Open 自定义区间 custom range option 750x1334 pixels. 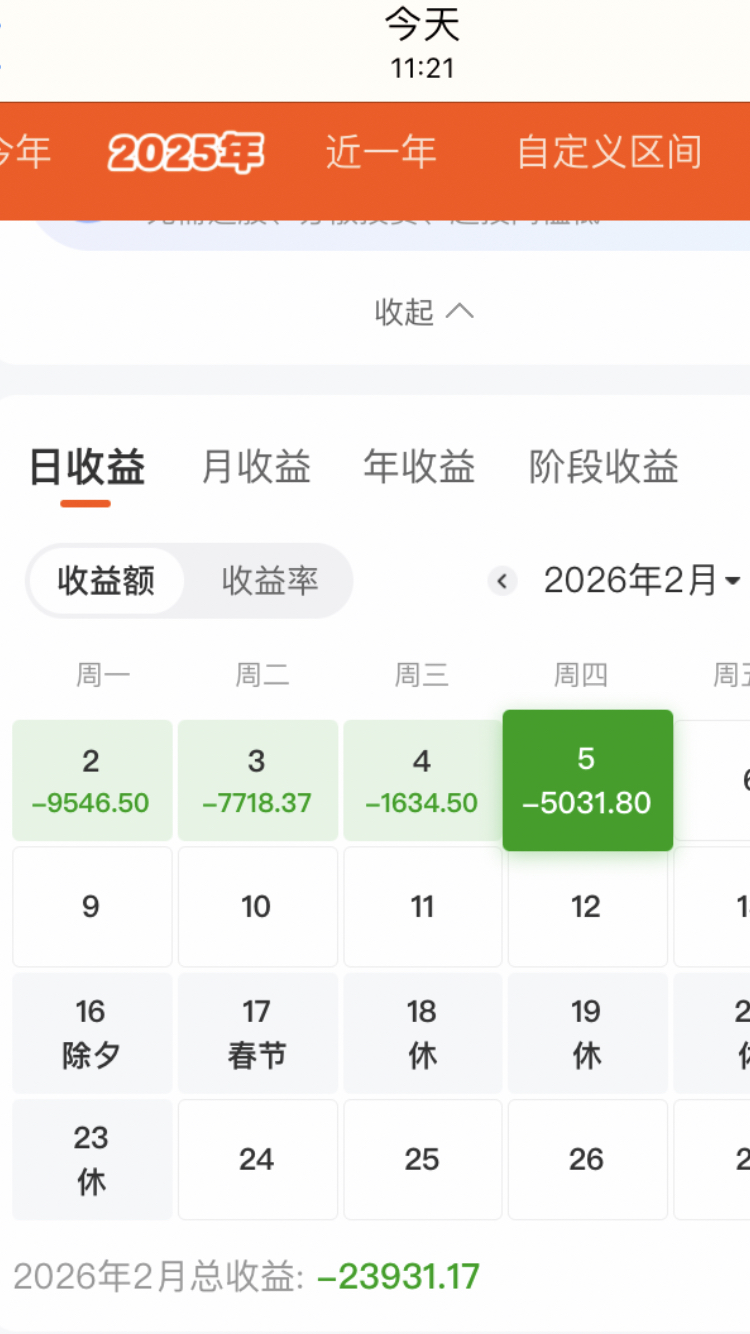click(x=609, y=153)
